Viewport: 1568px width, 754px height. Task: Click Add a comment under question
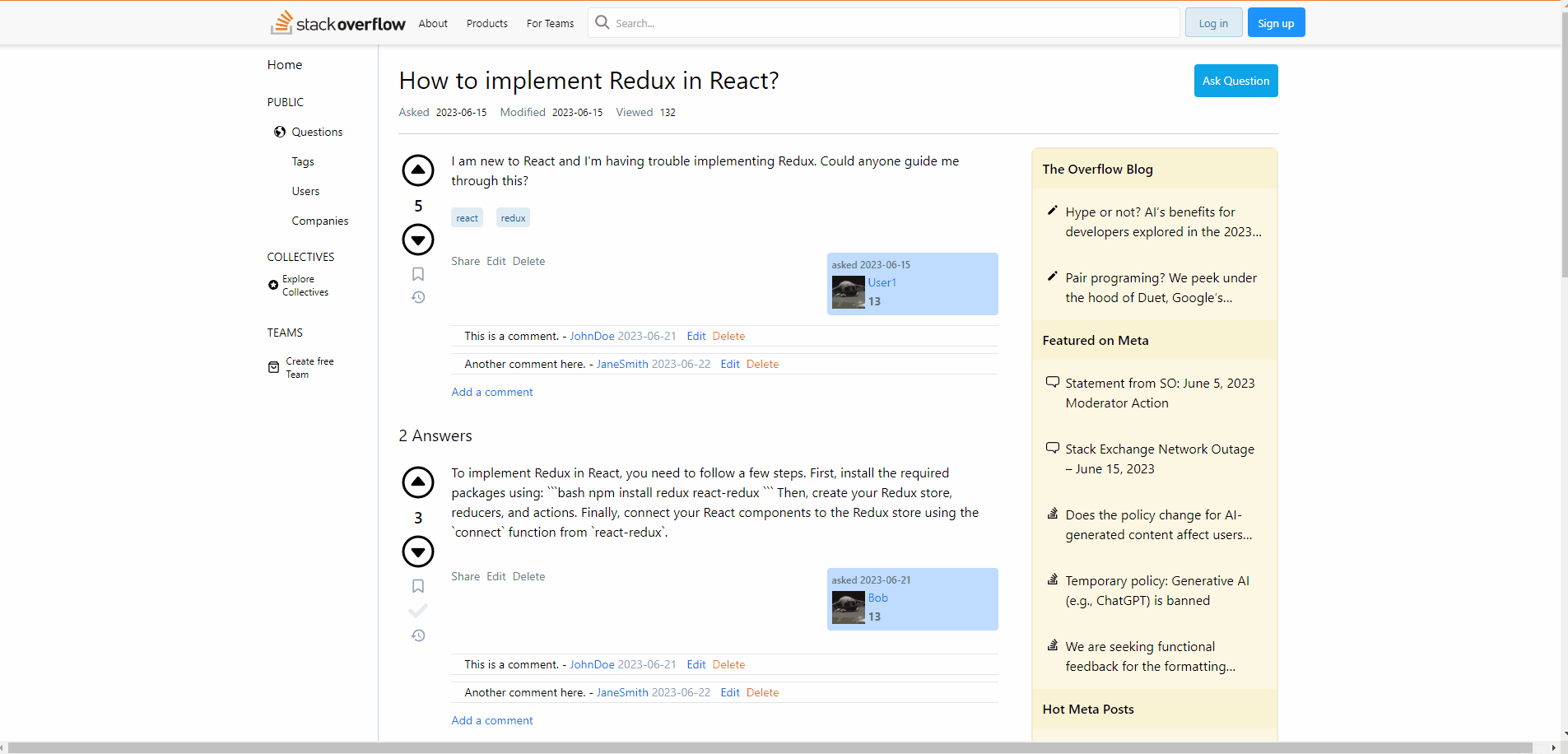pyautogui.click(x=492, y=392)
